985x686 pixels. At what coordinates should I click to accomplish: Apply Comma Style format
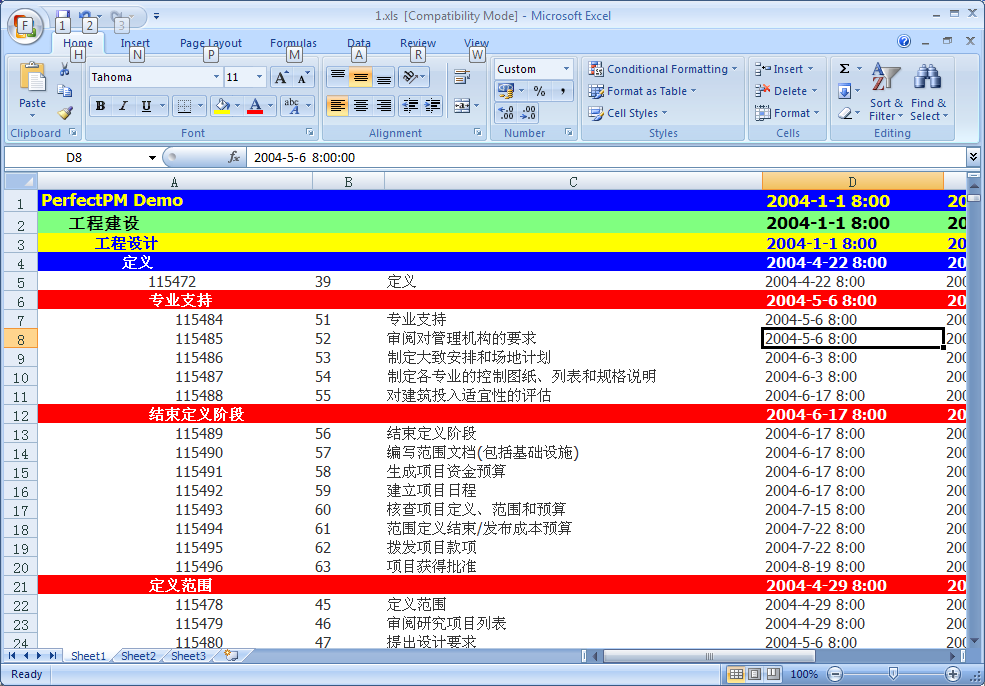click(x=563, y=91)
